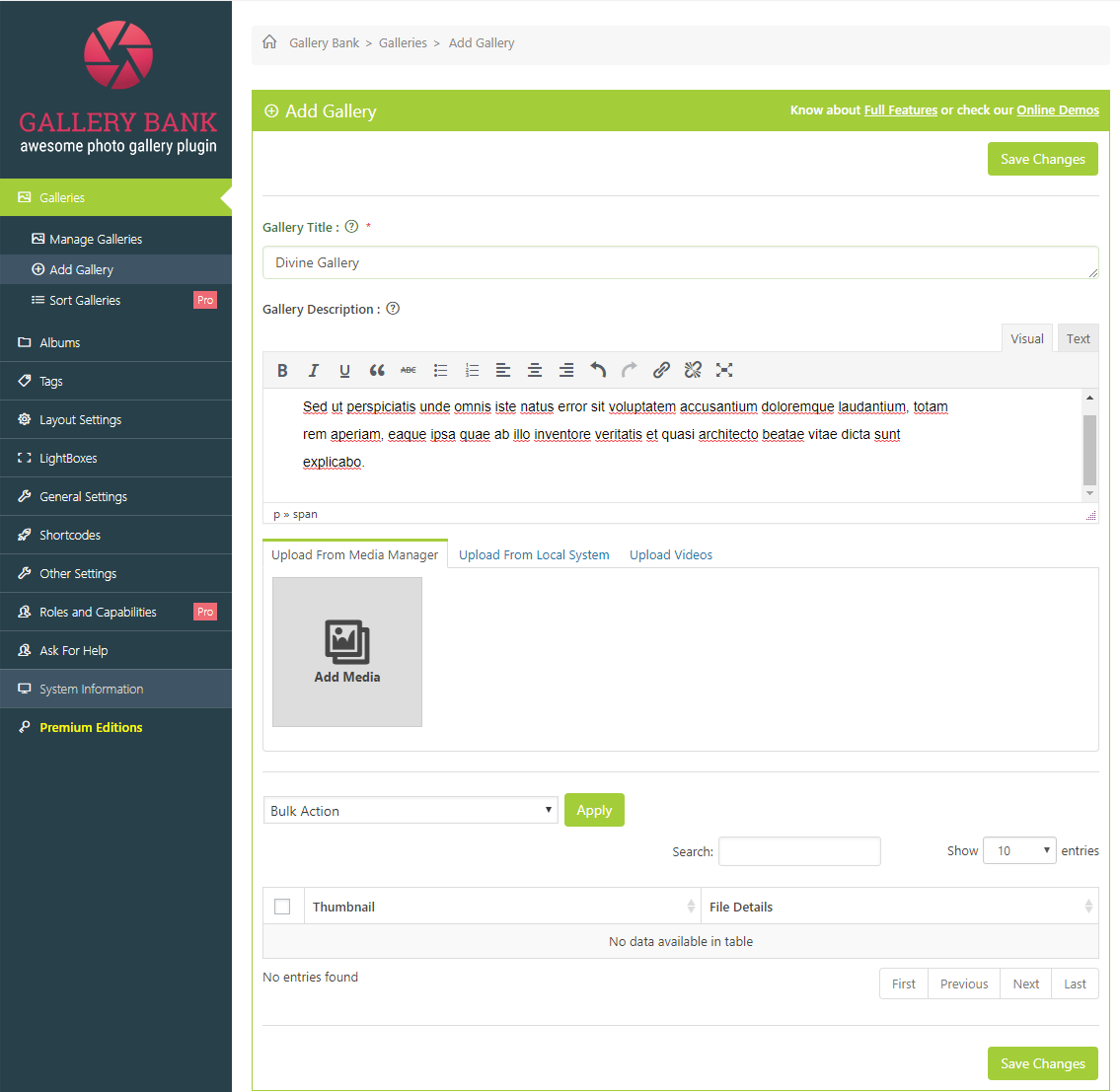
Task: Open Layout Settings in sidebar
Action: [x=115, y=420]
